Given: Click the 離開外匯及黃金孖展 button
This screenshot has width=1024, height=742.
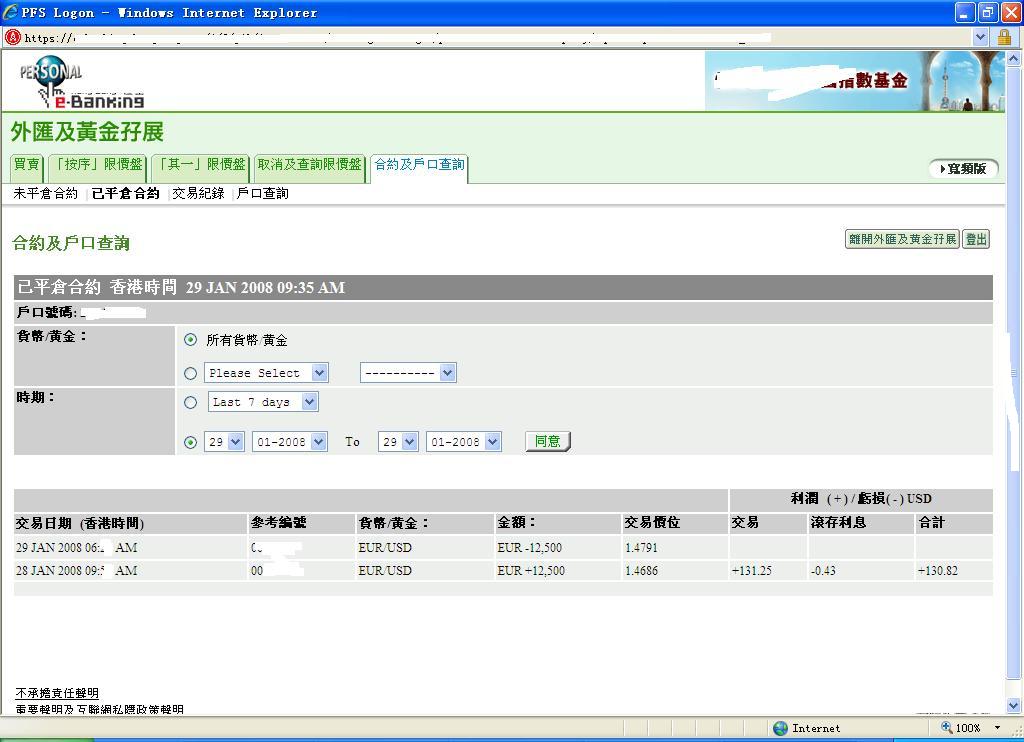Looking at the screenshot, I should 902,239.
